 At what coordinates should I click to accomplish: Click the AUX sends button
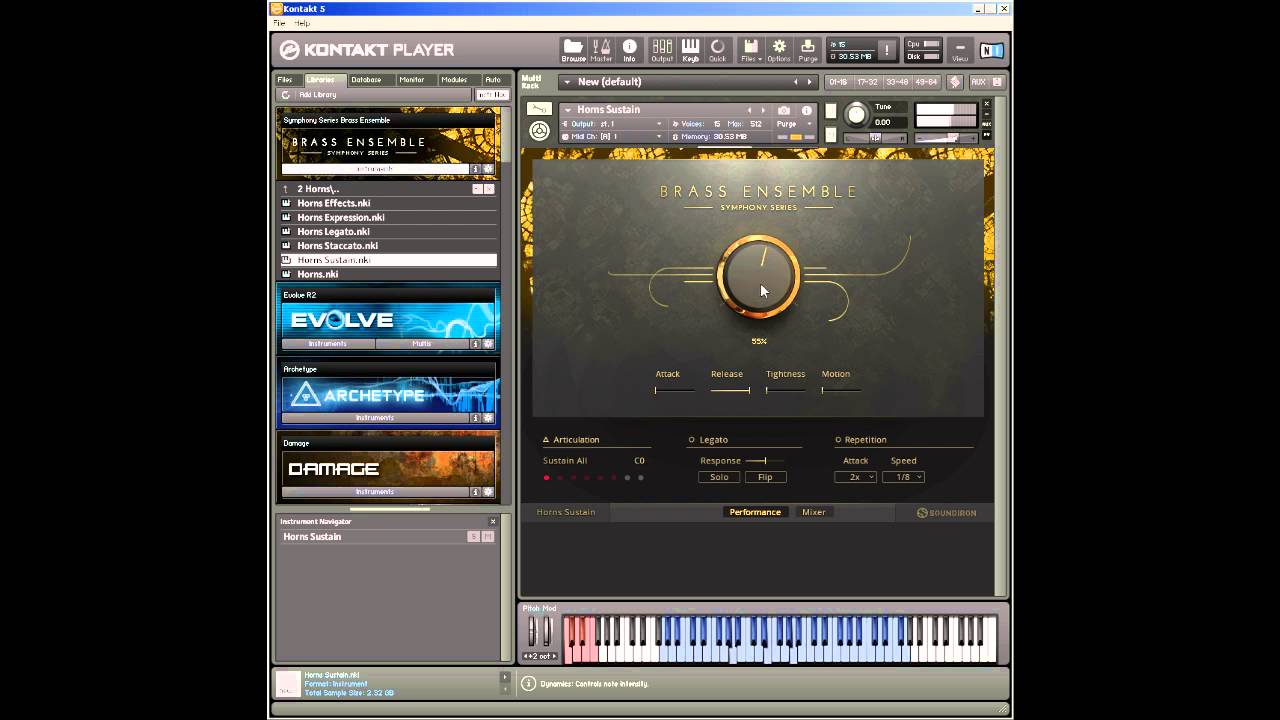pyautogui.click(x=978, y=82)
